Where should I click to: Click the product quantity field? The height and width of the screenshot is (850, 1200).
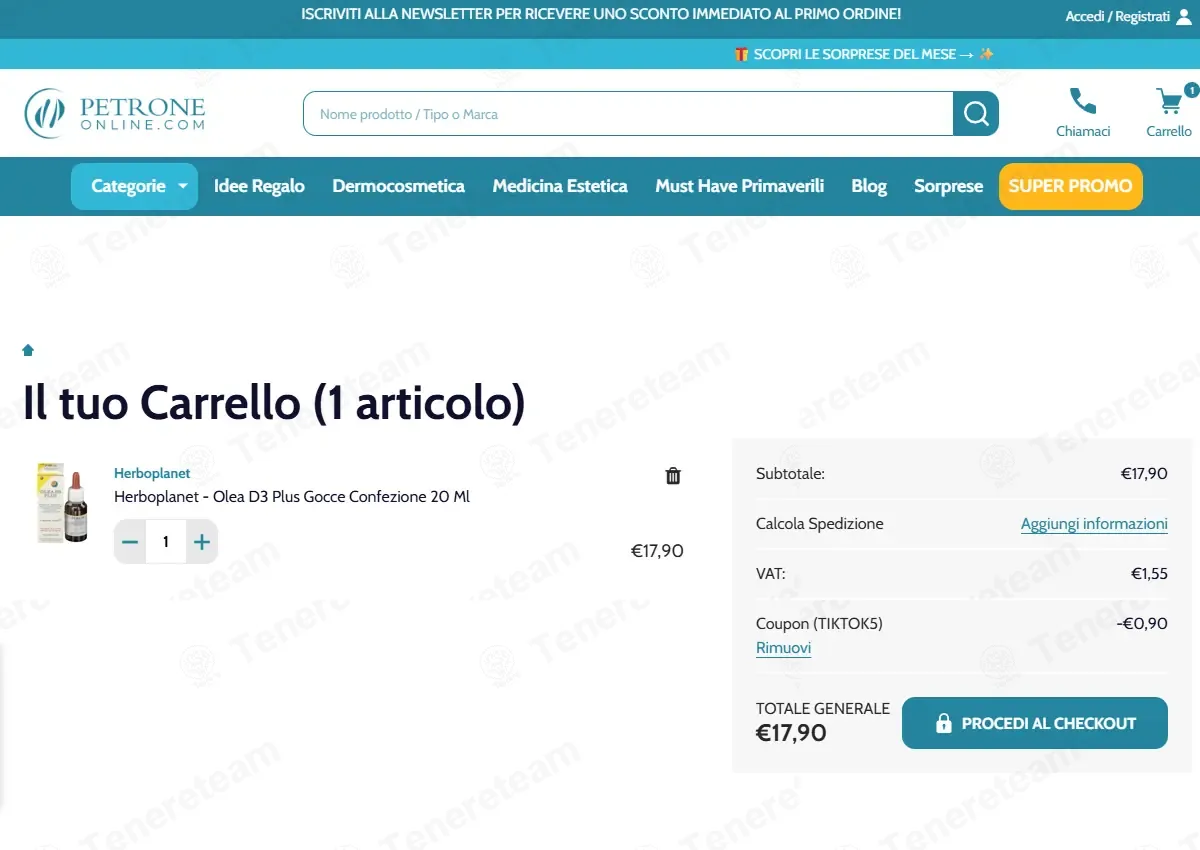166,542
